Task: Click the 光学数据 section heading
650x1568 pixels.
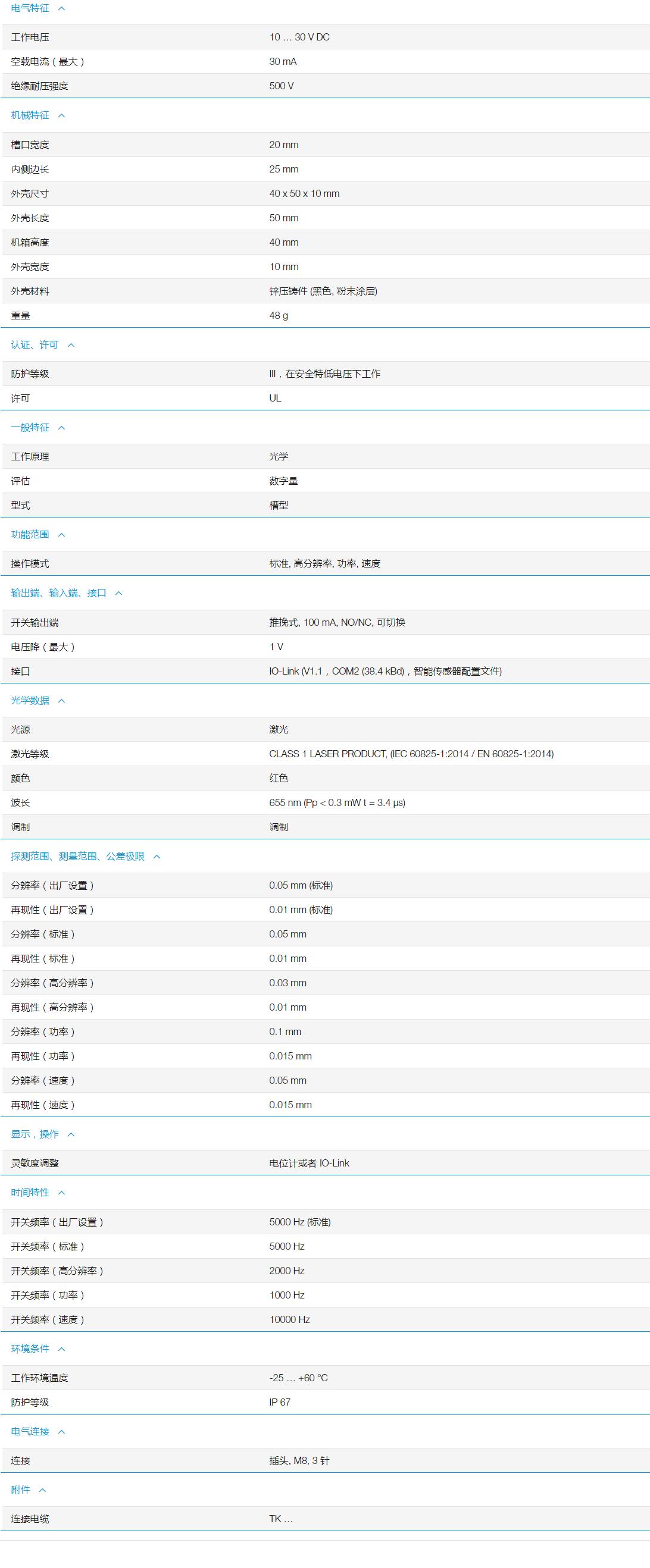Action: [x=30, y=701]
